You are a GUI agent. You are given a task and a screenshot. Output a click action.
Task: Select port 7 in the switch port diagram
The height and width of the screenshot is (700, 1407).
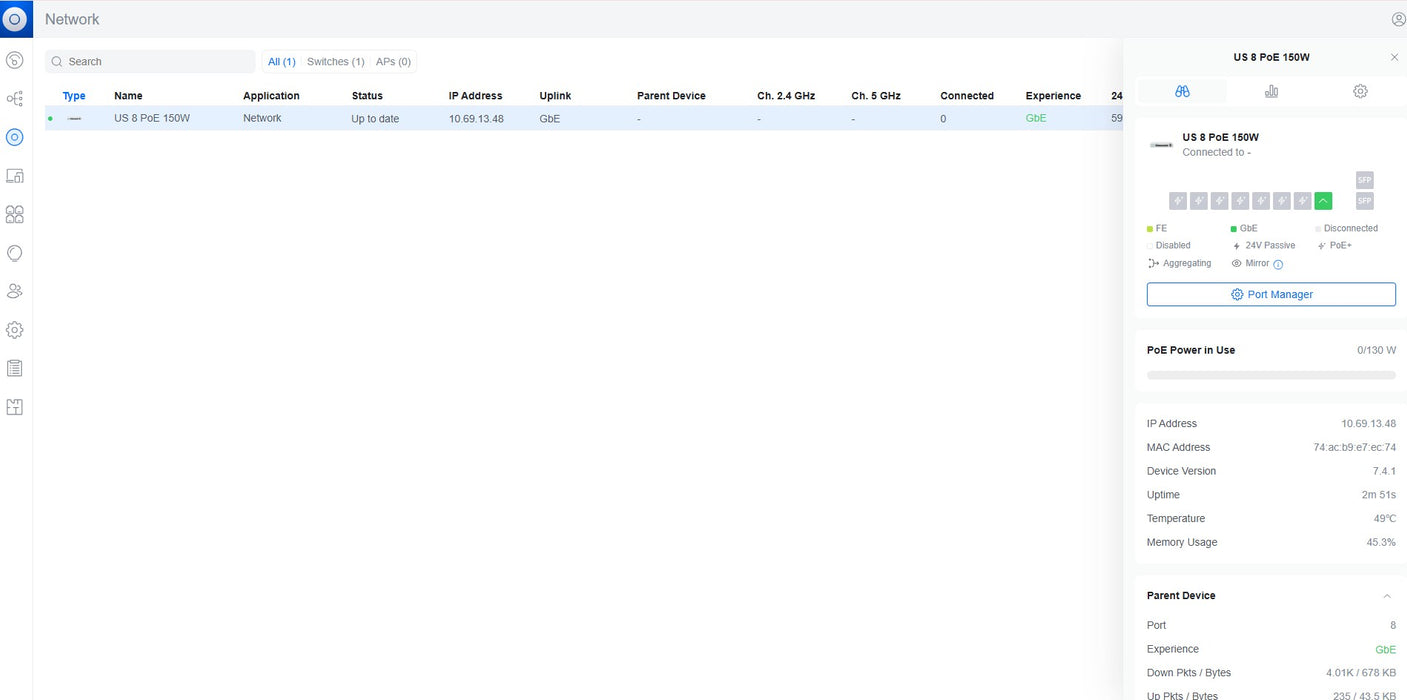click(x=1302, y=201)
